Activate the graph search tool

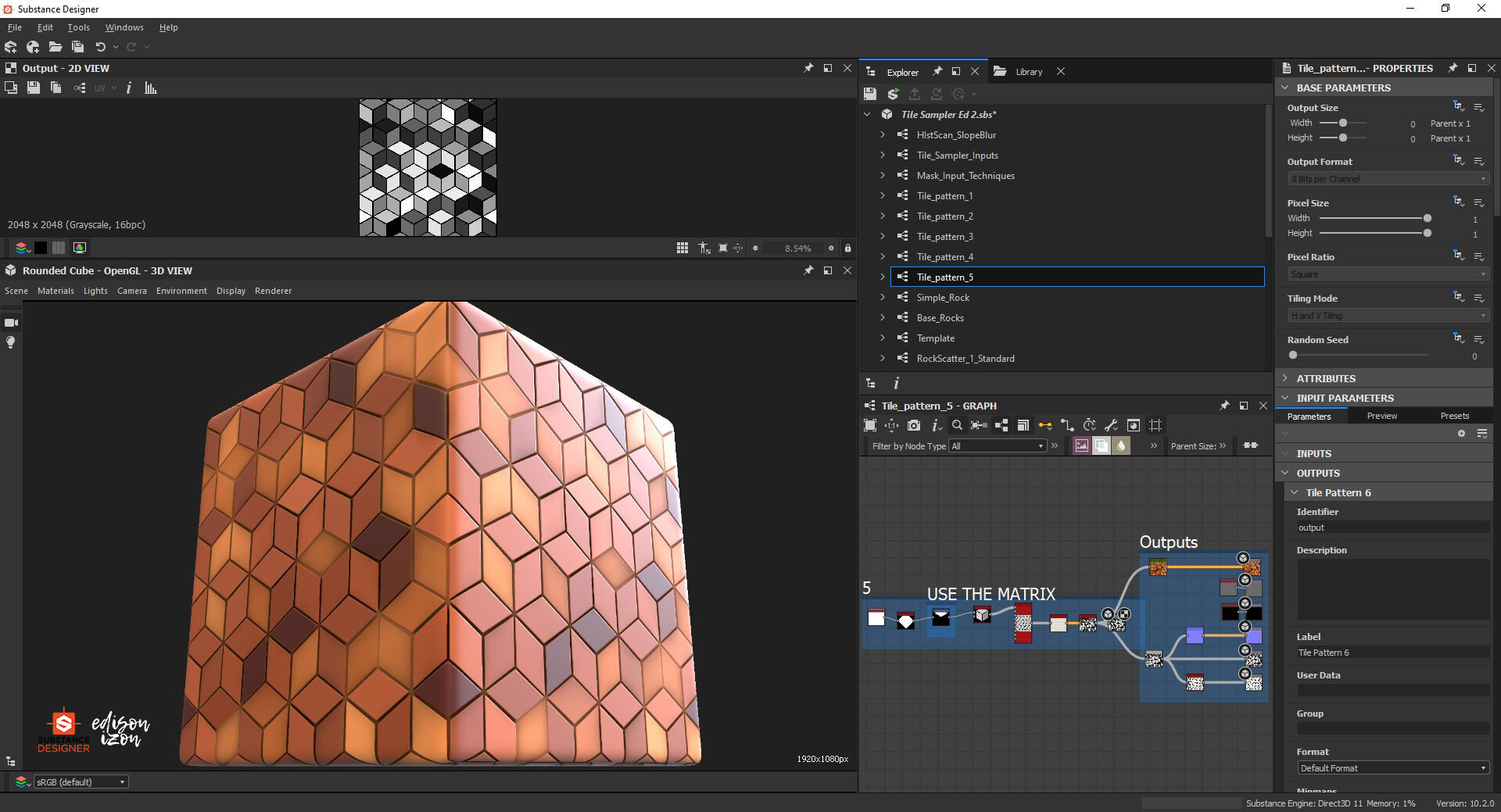point(957,426)
